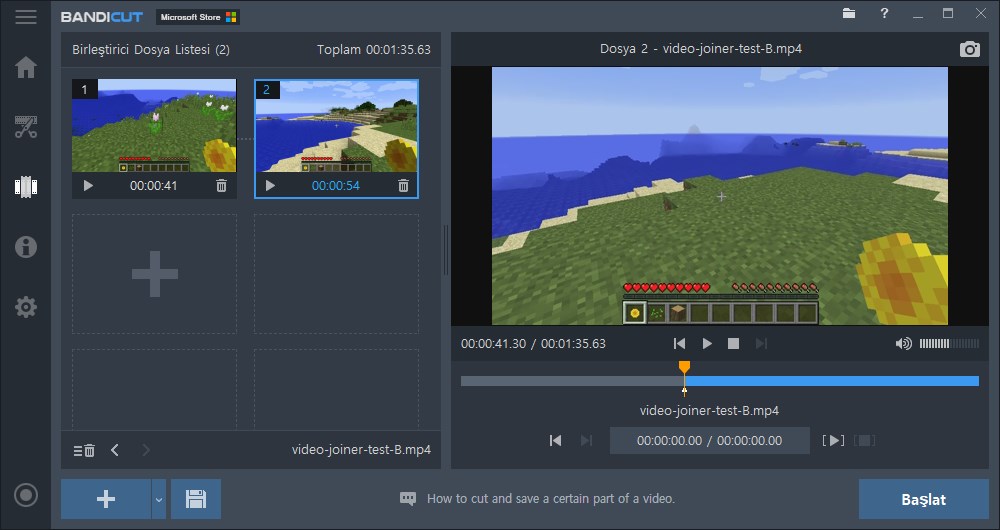Open the info page in sidebar
This screenshot has height=530, width=1000.
[x=26, y=247]
